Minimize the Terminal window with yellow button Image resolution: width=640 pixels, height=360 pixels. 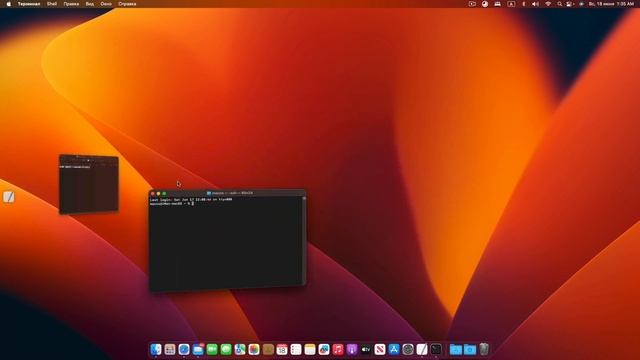pos(159,193)
